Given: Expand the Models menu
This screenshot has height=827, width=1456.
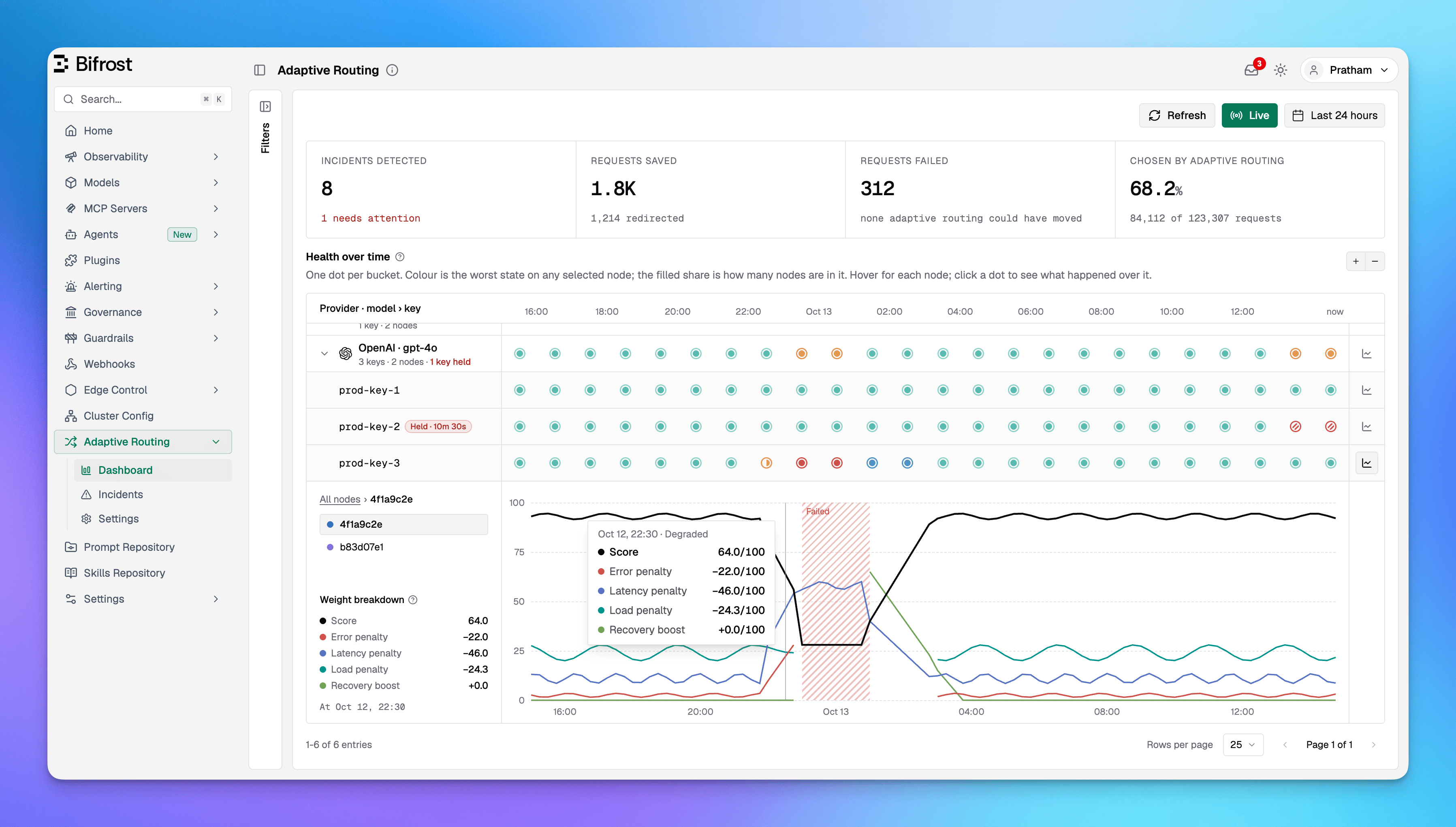Looking at the screenshot, I should point(143,182).
